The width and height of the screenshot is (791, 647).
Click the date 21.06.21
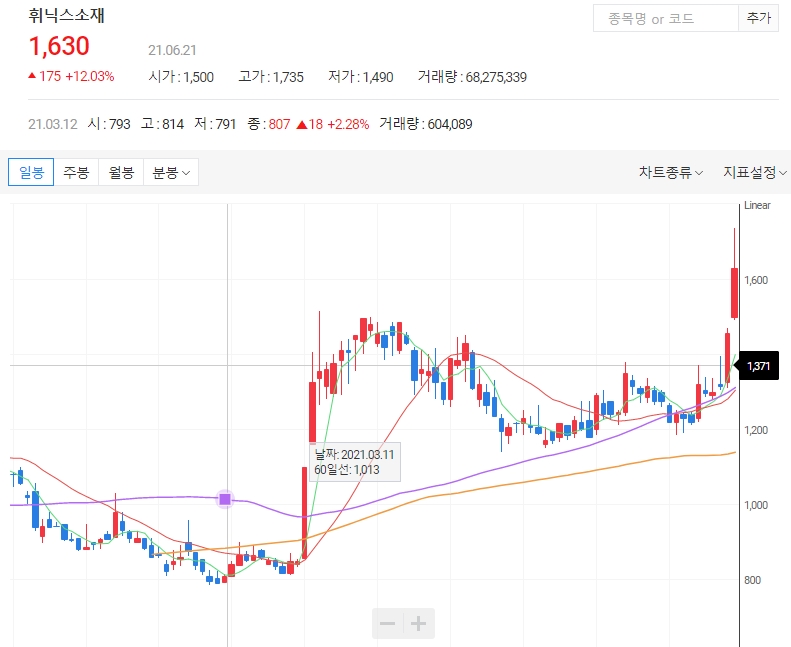pyautogui.click(x=172, y=50)
